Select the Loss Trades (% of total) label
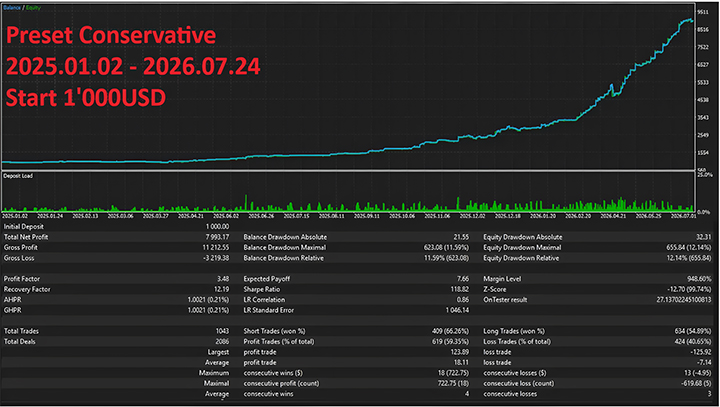Image resolution: width=720 pixels, height=407 pixels. 517,341
